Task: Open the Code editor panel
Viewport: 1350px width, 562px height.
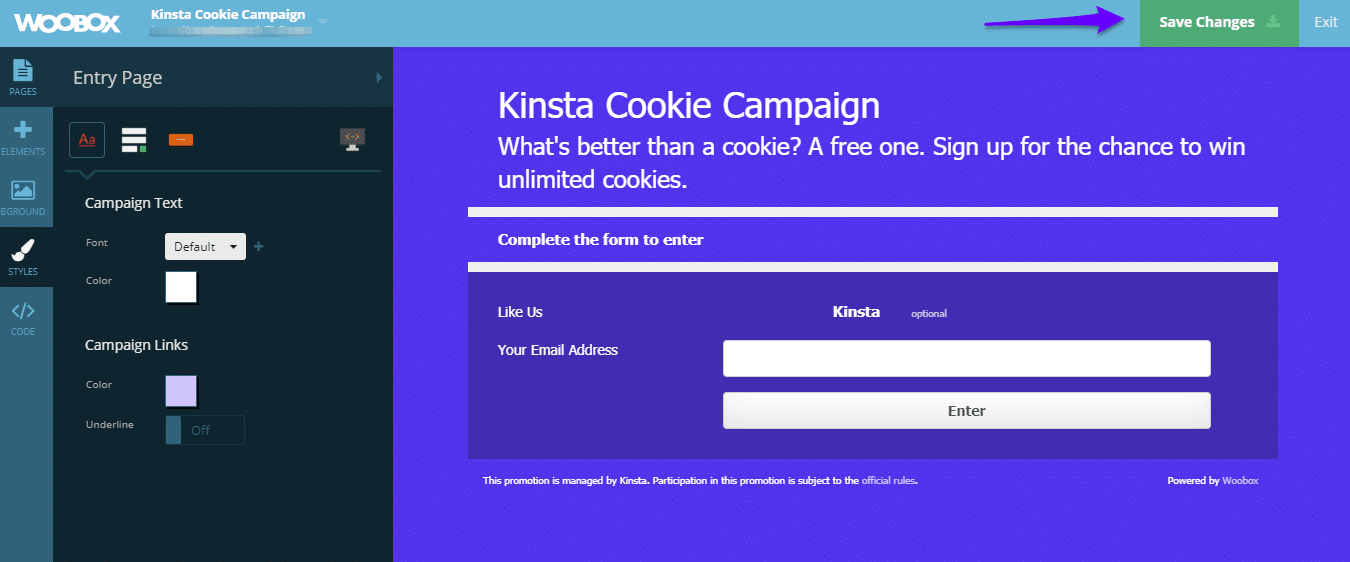Action: [23, 317]
